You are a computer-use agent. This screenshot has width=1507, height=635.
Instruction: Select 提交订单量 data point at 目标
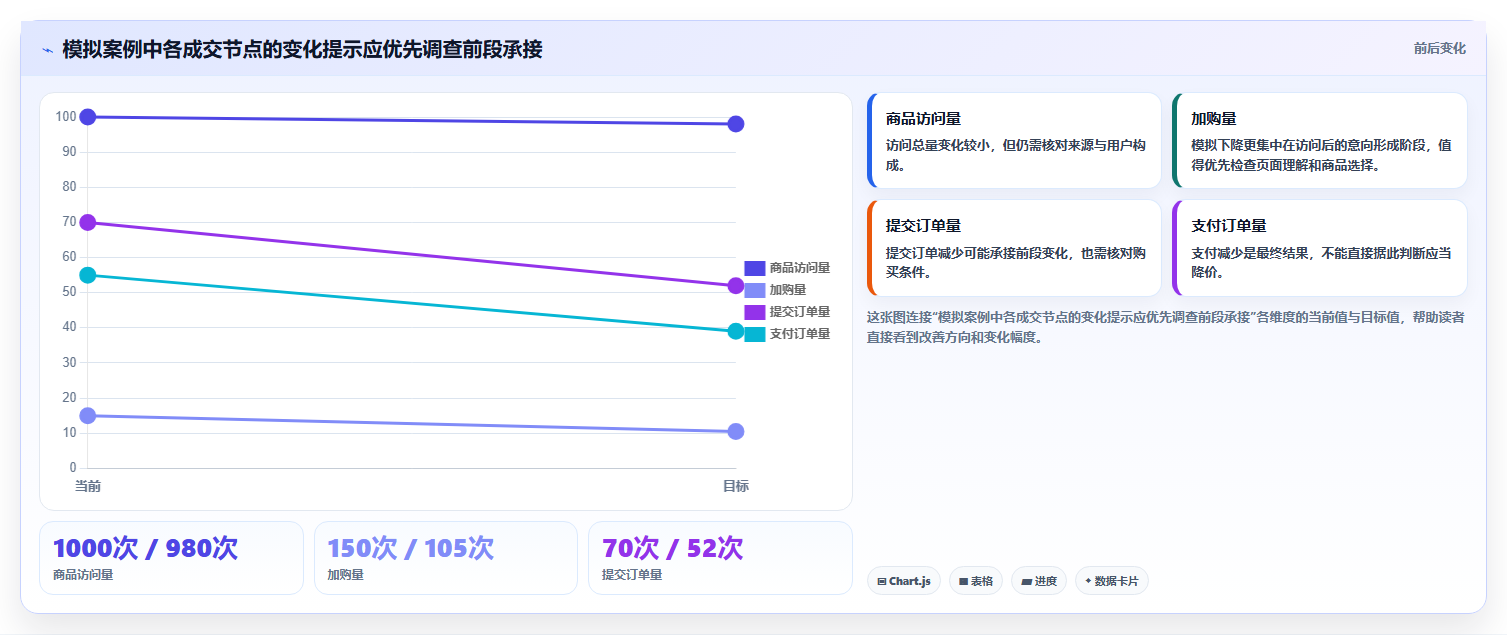pos(736,286)
